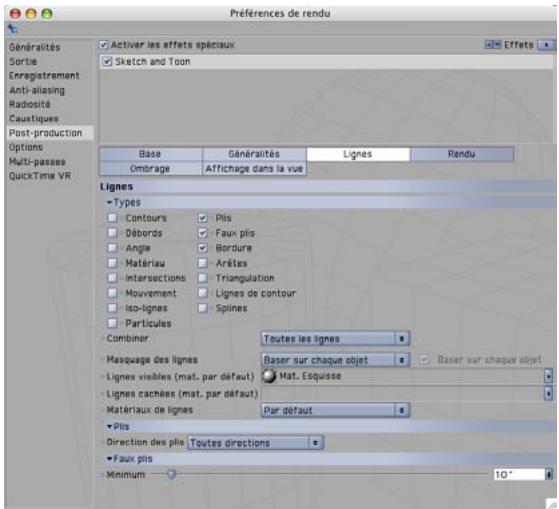Switch to the Ombrage tab

(150, 168)
